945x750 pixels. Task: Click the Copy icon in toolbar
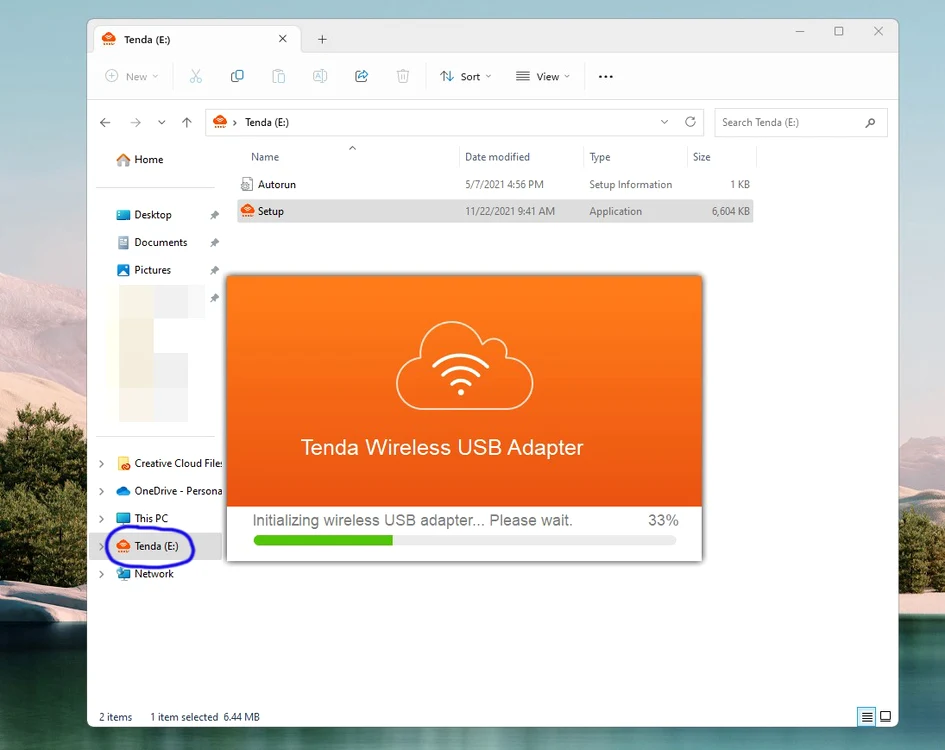coord(237,76)
